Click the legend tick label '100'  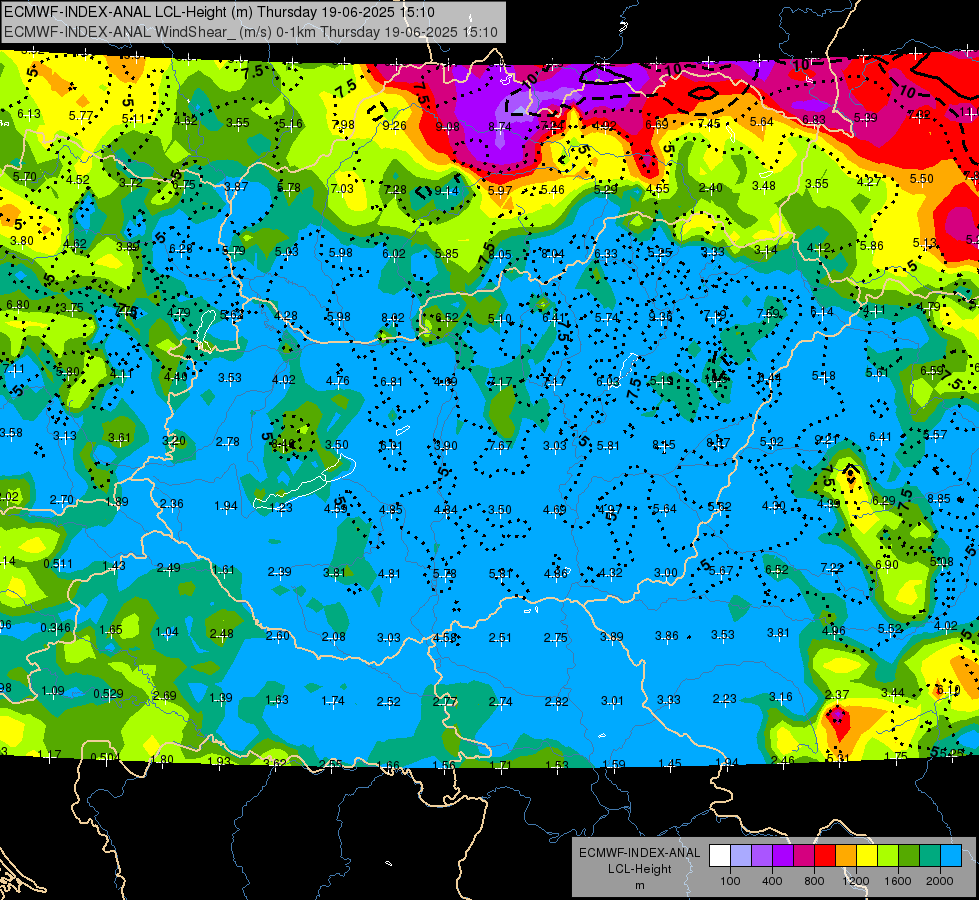730,881
